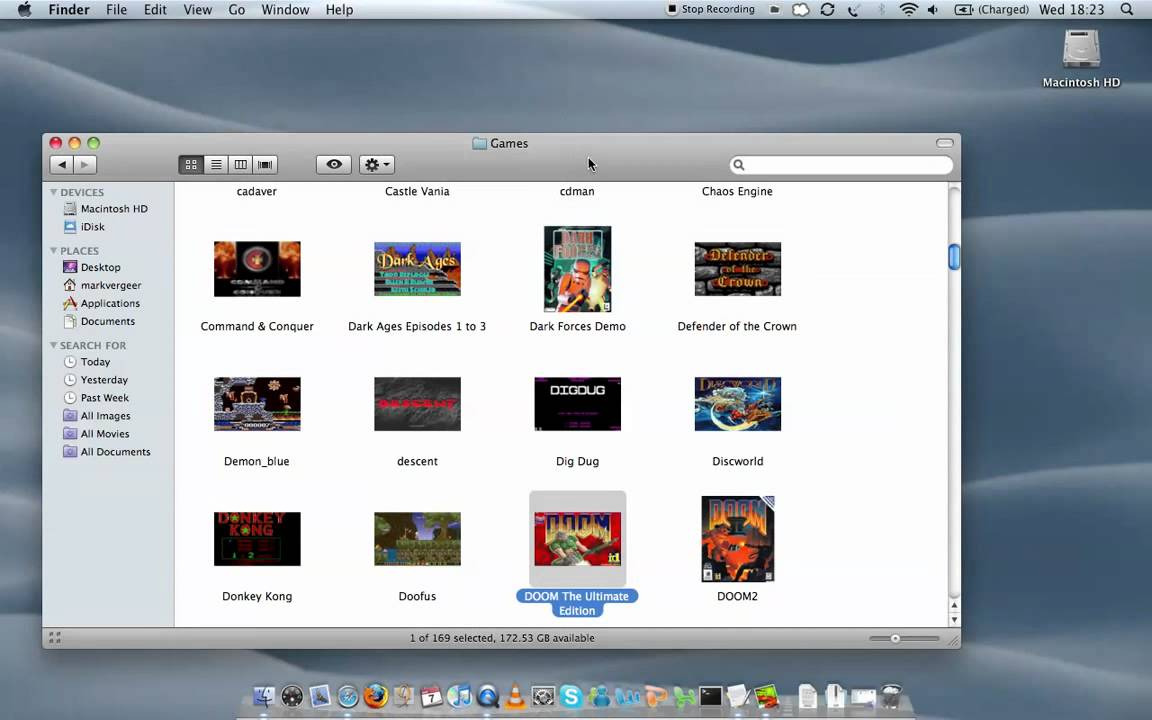
Task: Toggle Quick Look with the eye button
Action: pos(334,165)
